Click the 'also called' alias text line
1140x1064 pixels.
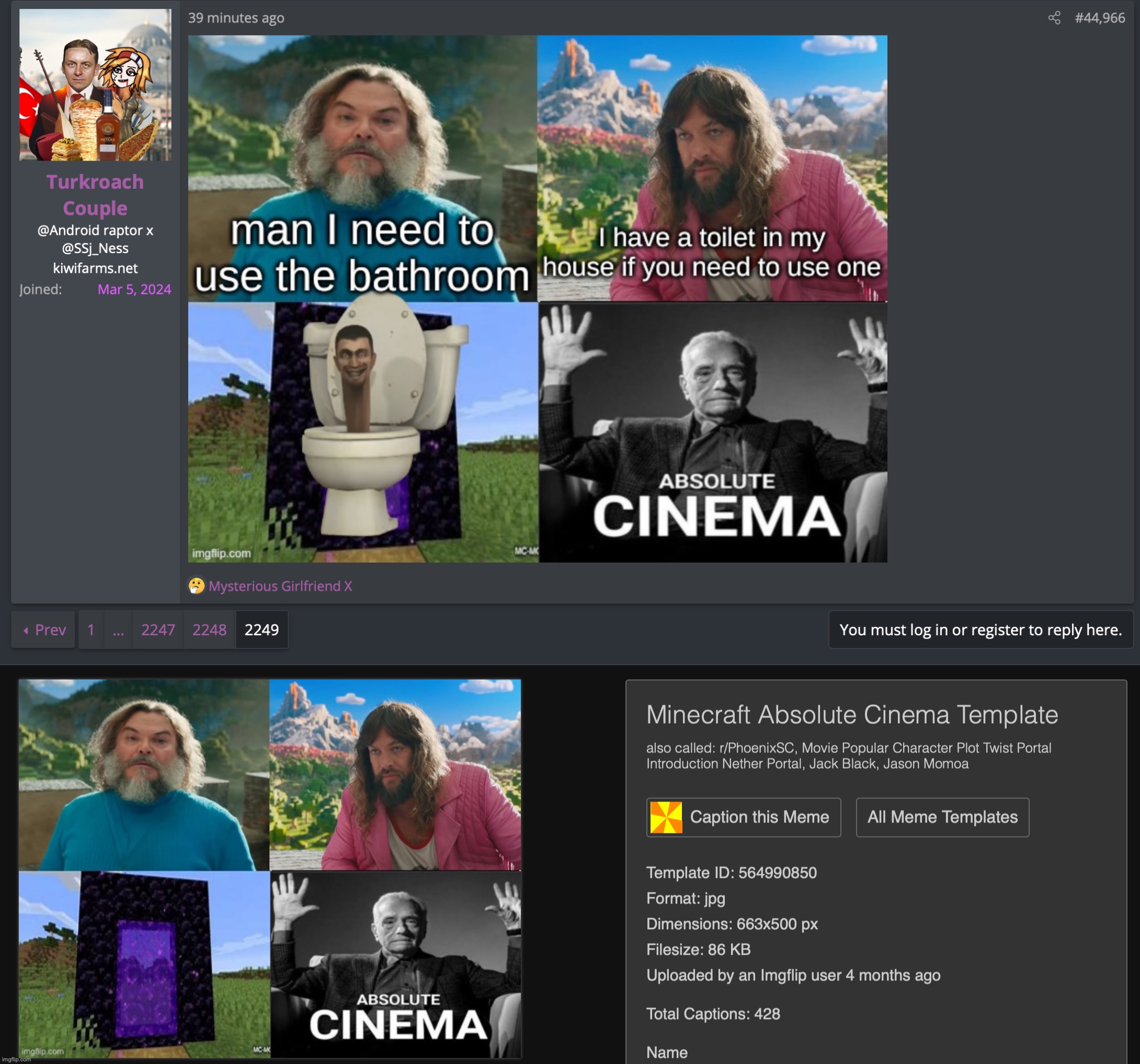click(x=849, y=756)
